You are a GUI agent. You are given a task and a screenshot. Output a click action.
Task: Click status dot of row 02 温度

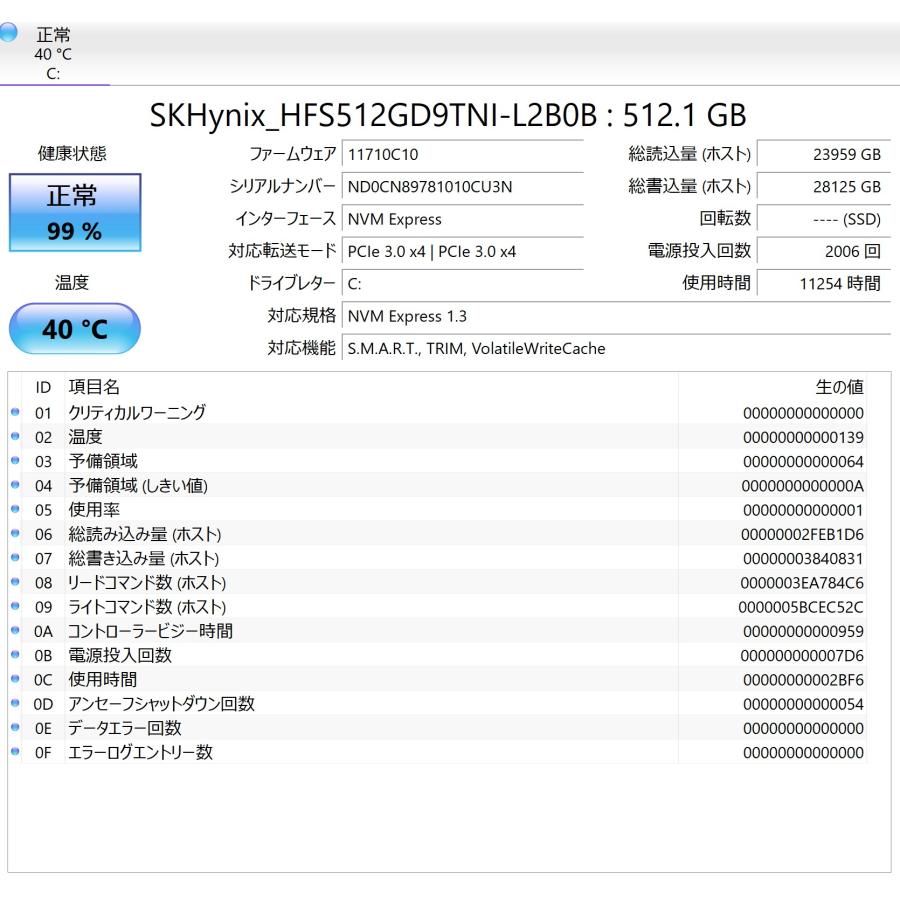[x=15, y=436]
